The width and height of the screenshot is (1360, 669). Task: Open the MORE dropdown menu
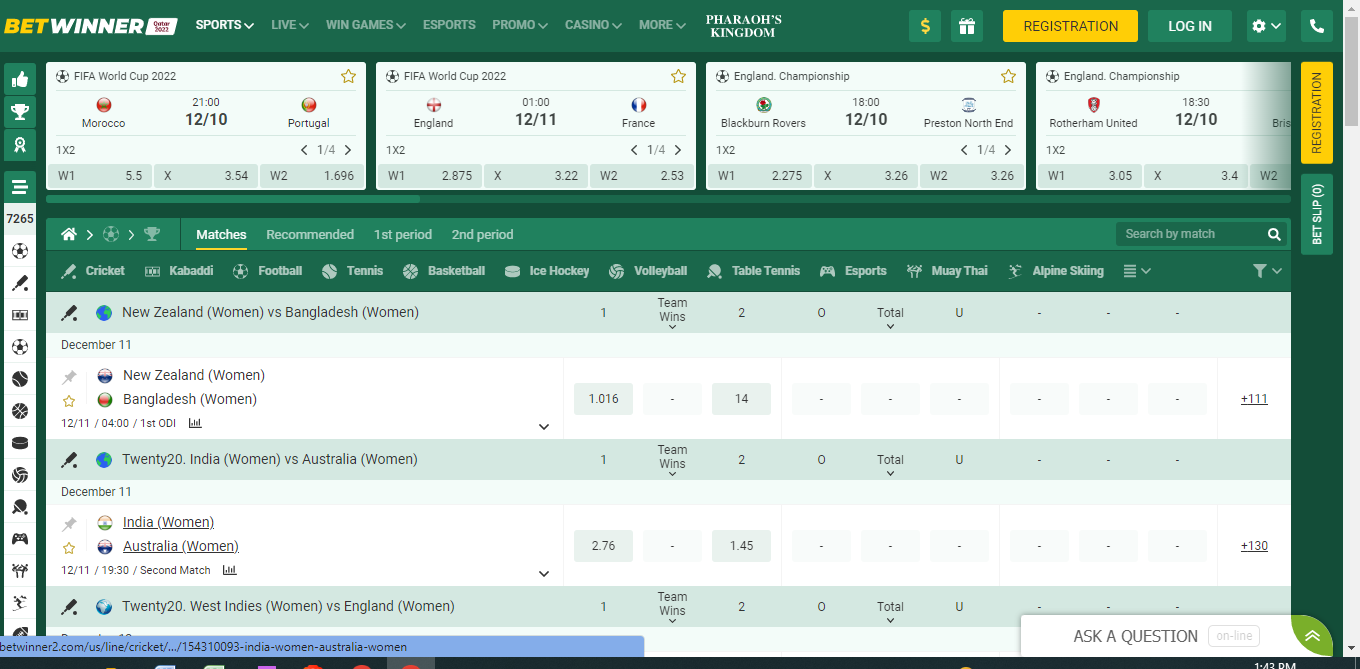[x=662, y=25]
